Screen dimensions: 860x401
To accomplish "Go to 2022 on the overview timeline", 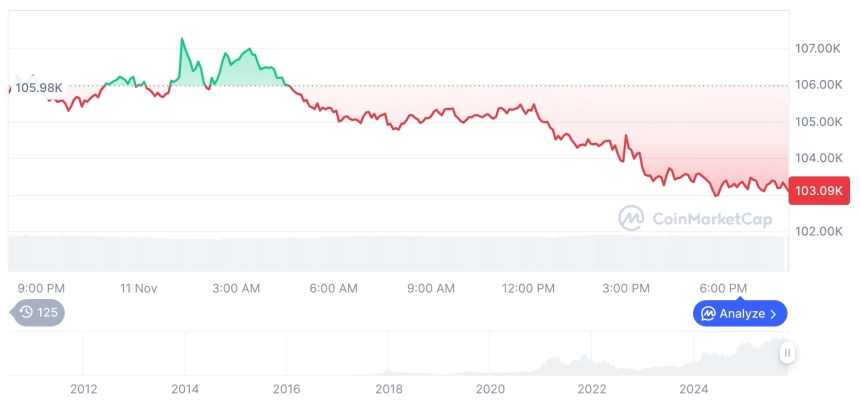I will (592, 389).
